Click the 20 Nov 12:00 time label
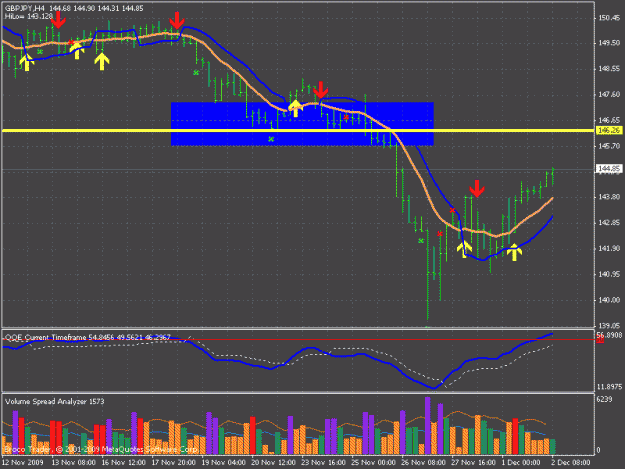This screenshot has width=625, height=469. click(273, 463)
